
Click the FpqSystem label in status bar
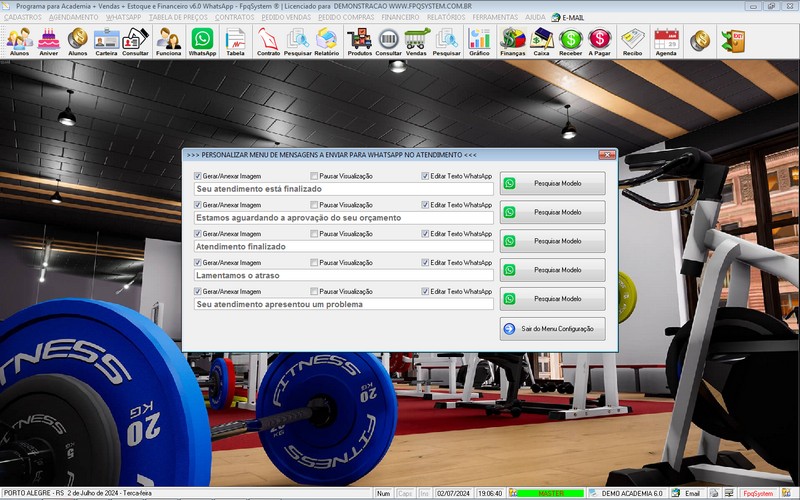pos(758,493)
